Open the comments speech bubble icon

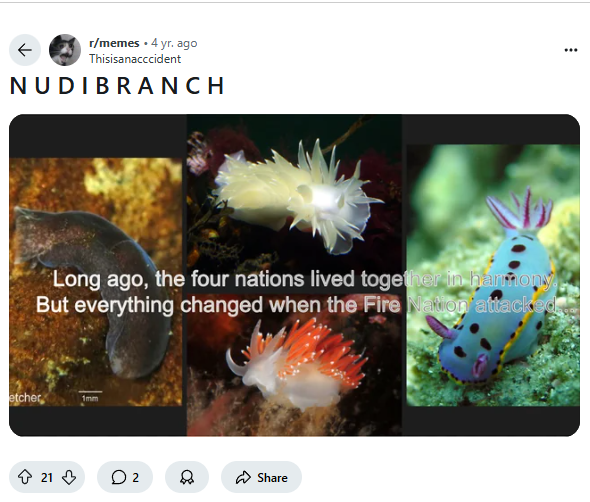pos(119,477)
